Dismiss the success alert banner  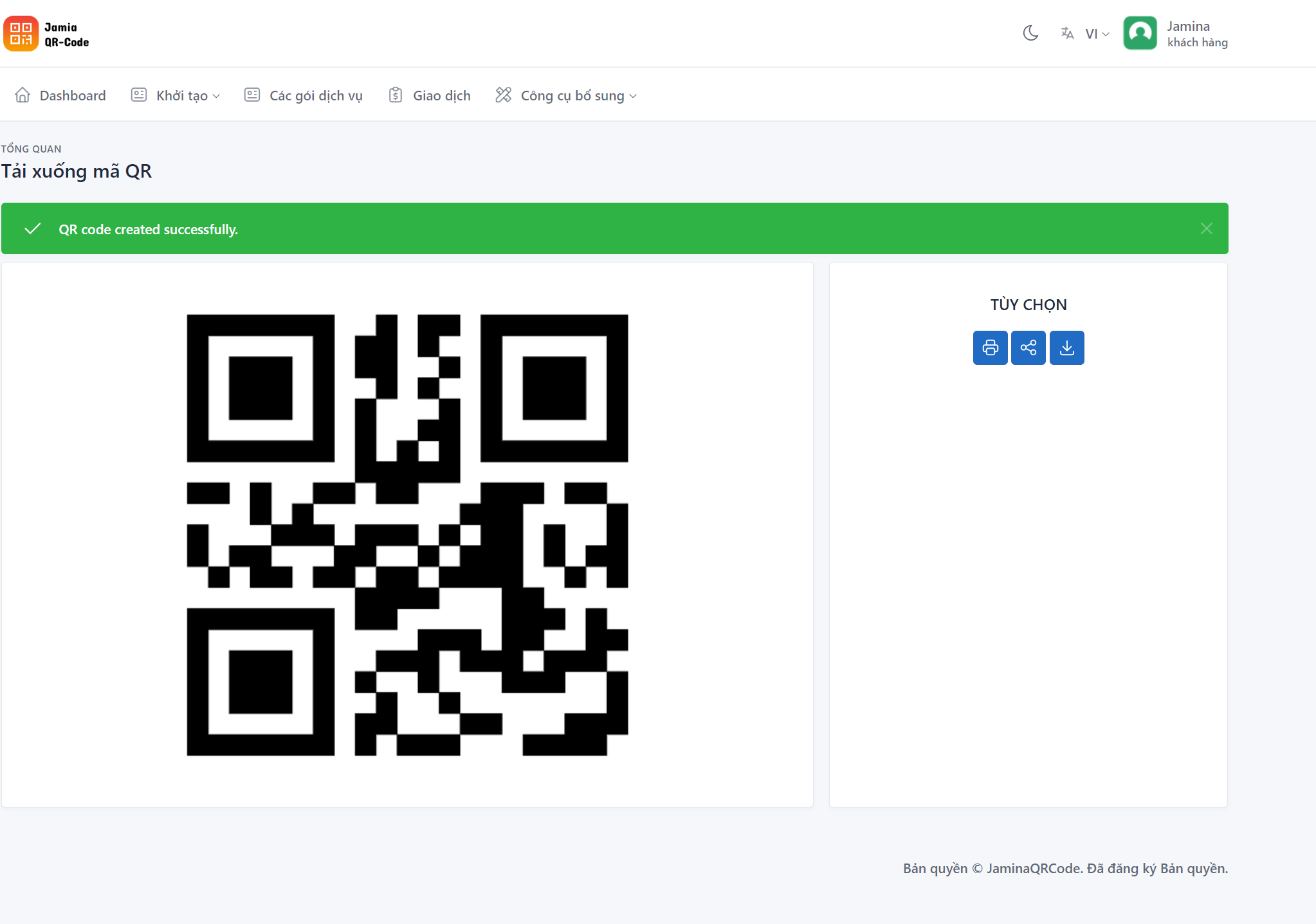point(1207,228)
